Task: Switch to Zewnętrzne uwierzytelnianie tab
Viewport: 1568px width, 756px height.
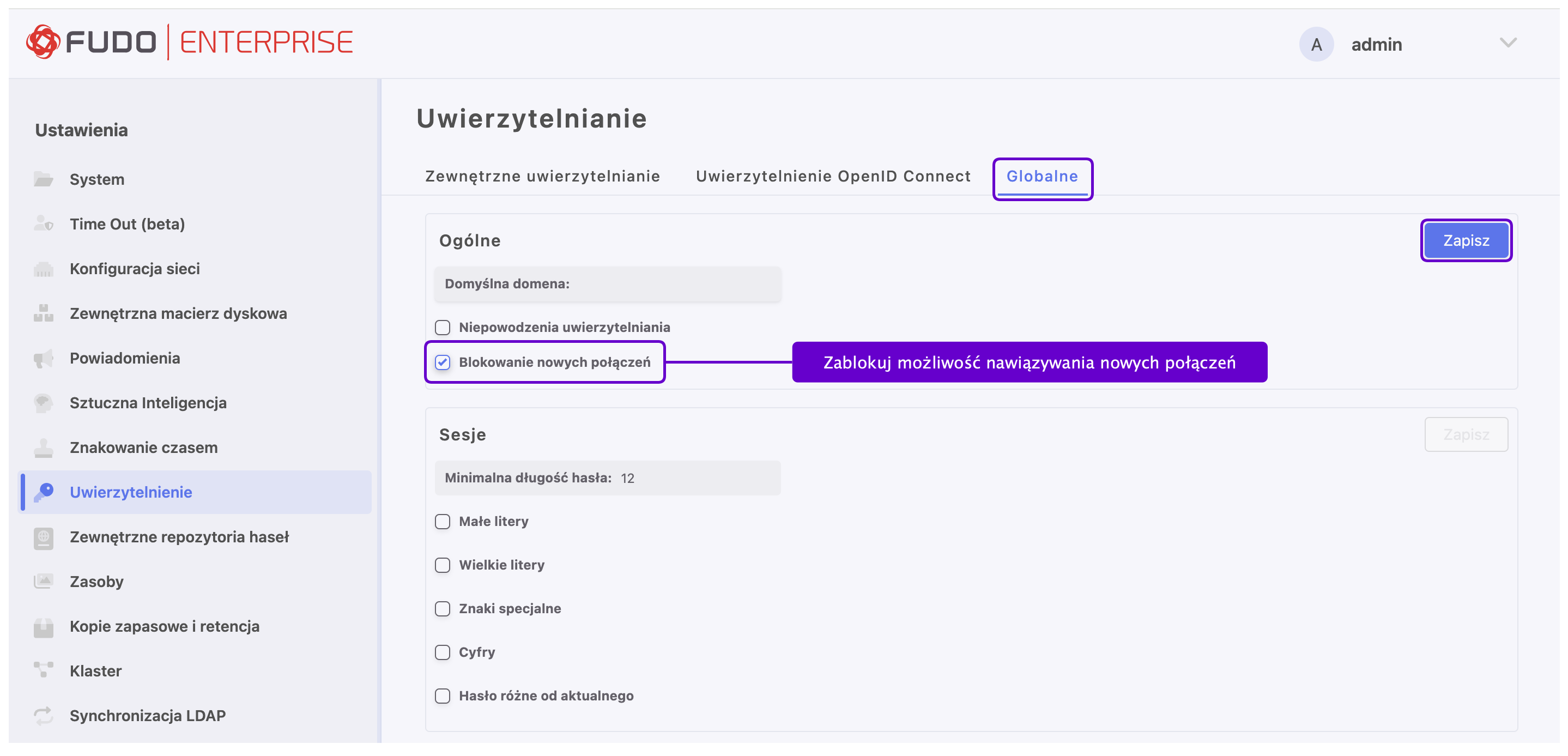Action: pyautogui.click(x=542, y=177)
